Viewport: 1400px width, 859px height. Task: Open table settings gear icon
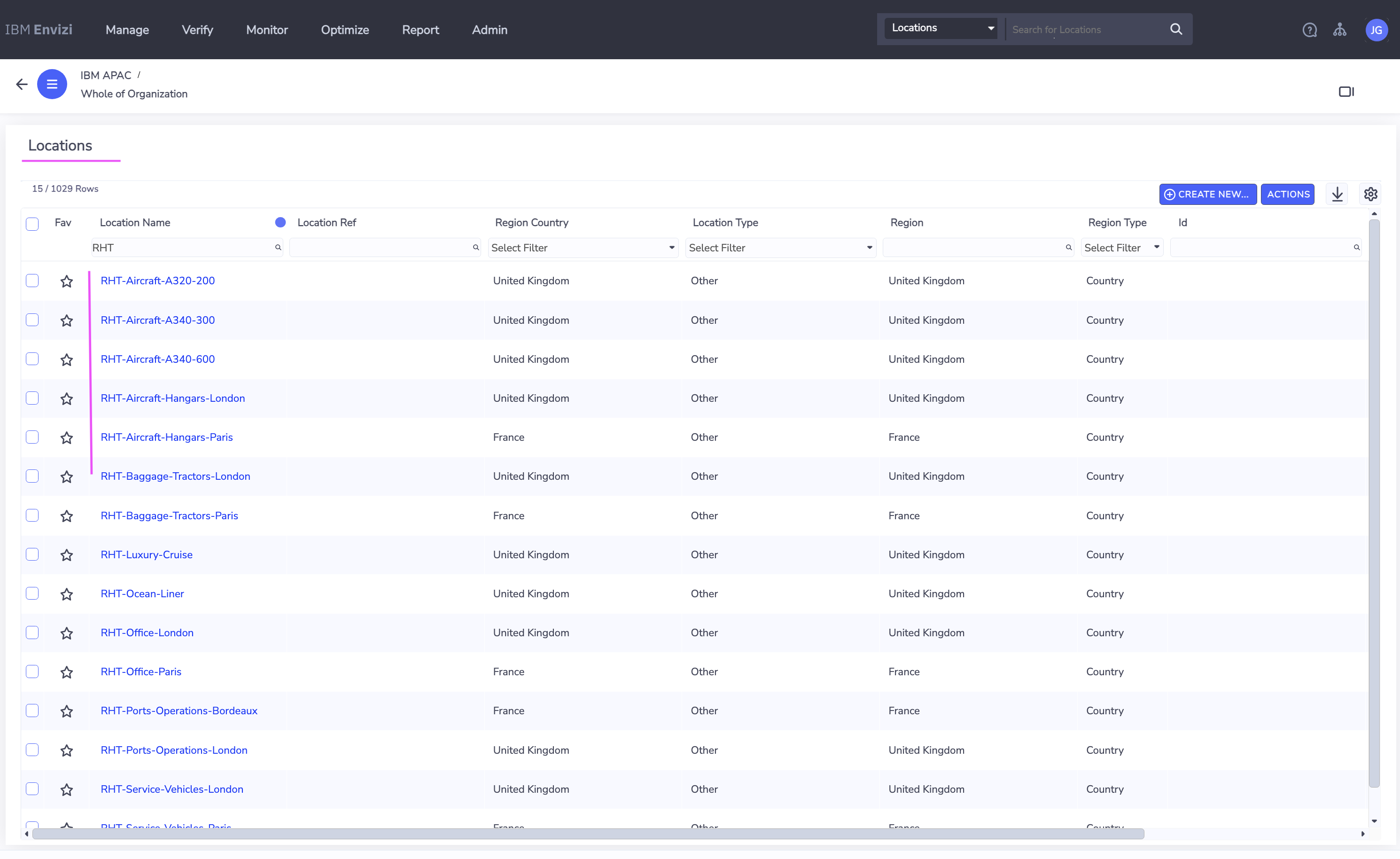(x=1370, y=194)
